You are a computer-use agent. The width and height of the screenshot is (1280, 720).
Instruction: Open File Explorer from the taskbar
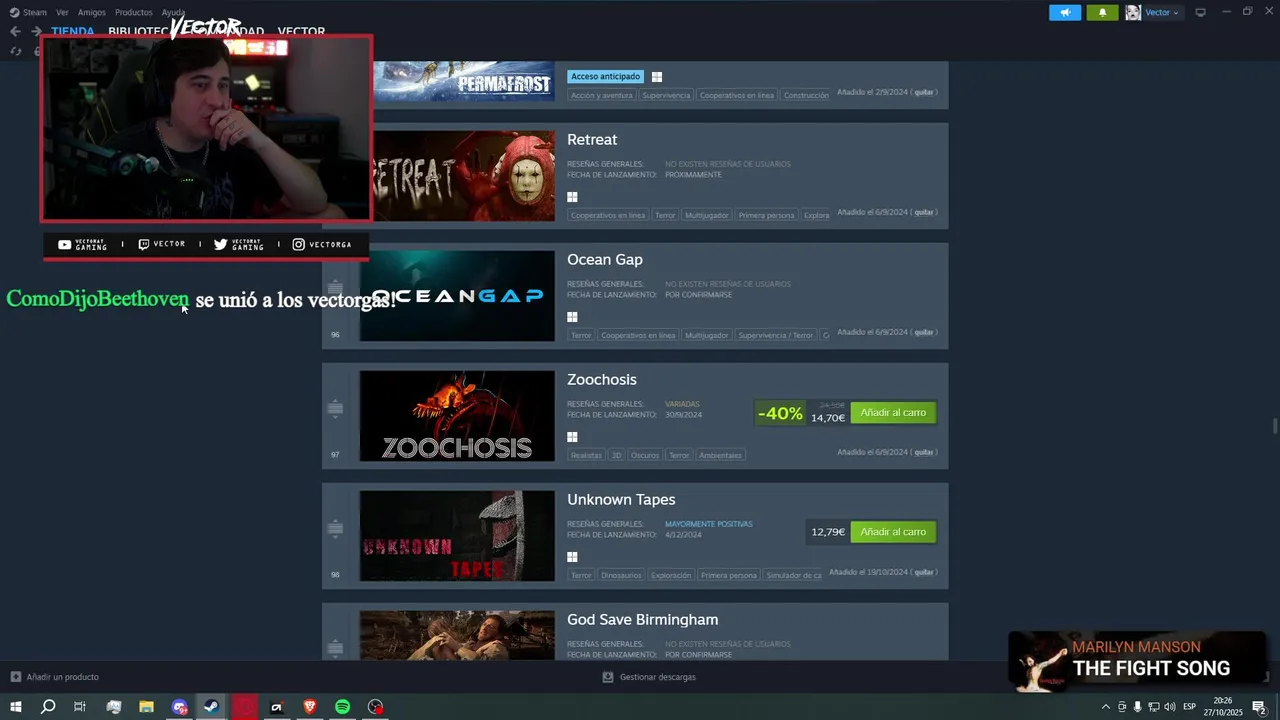146,707
